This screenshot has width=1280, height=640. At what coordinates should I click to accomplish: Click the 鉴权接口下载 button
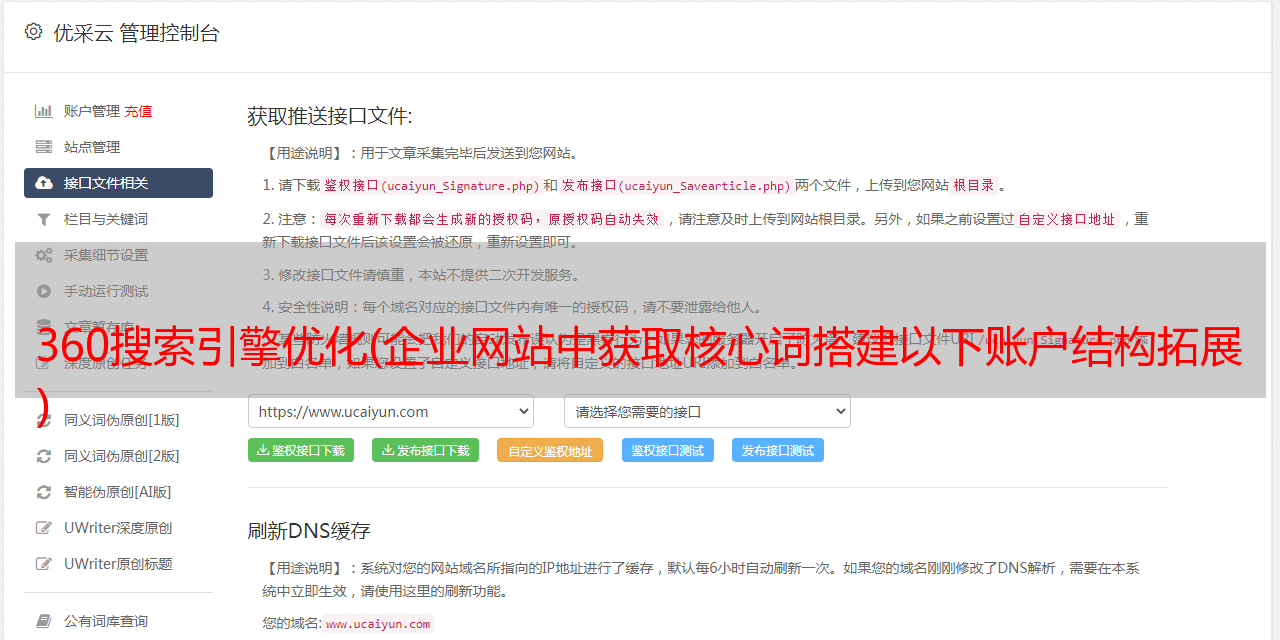[301, 450]
